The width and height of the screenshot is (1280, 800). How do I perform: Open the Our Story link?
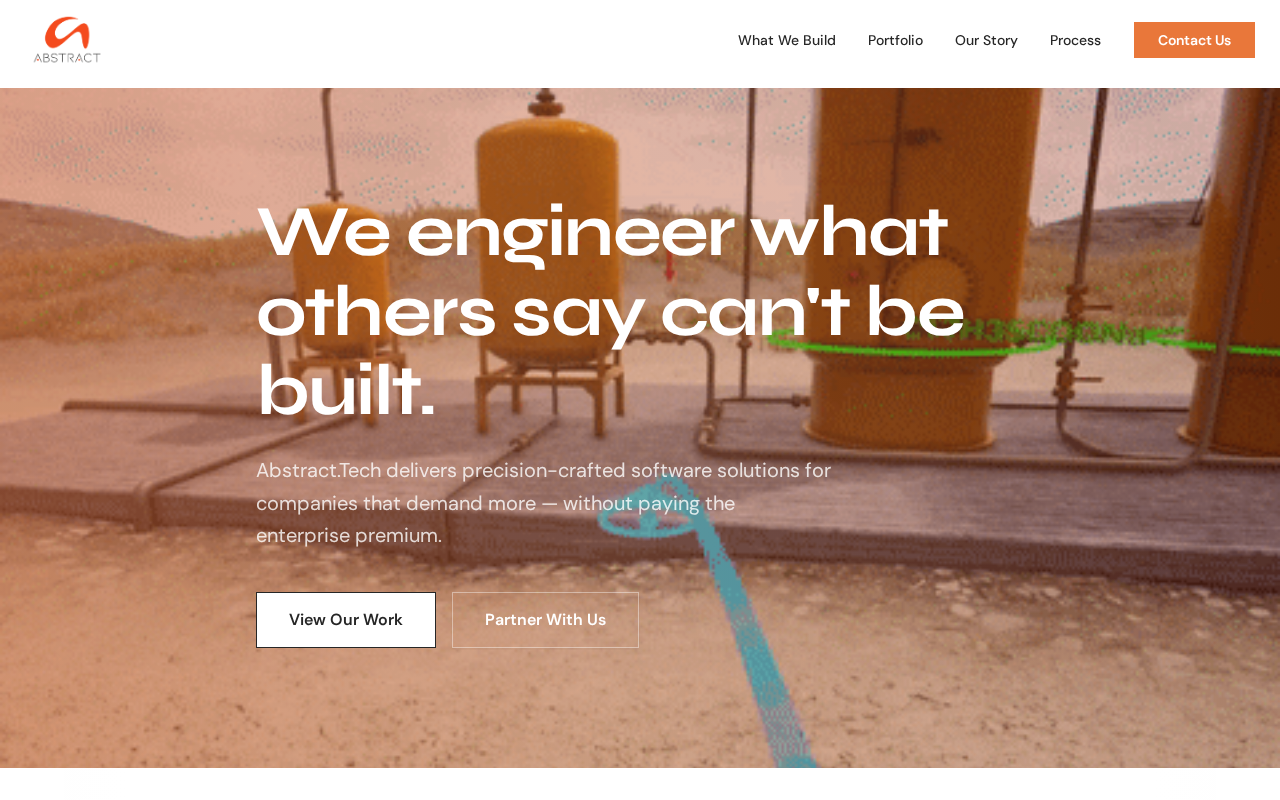[x=986, y=40]
